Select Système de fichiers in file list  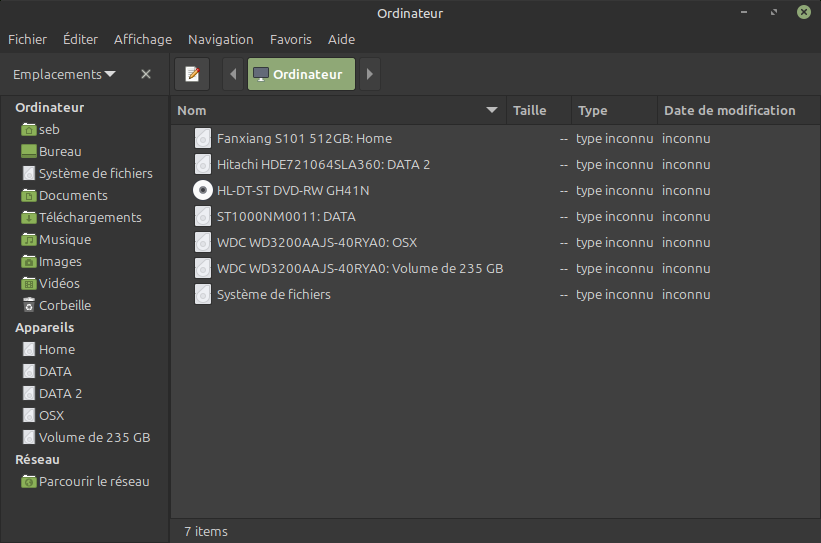tap(273, 294)
